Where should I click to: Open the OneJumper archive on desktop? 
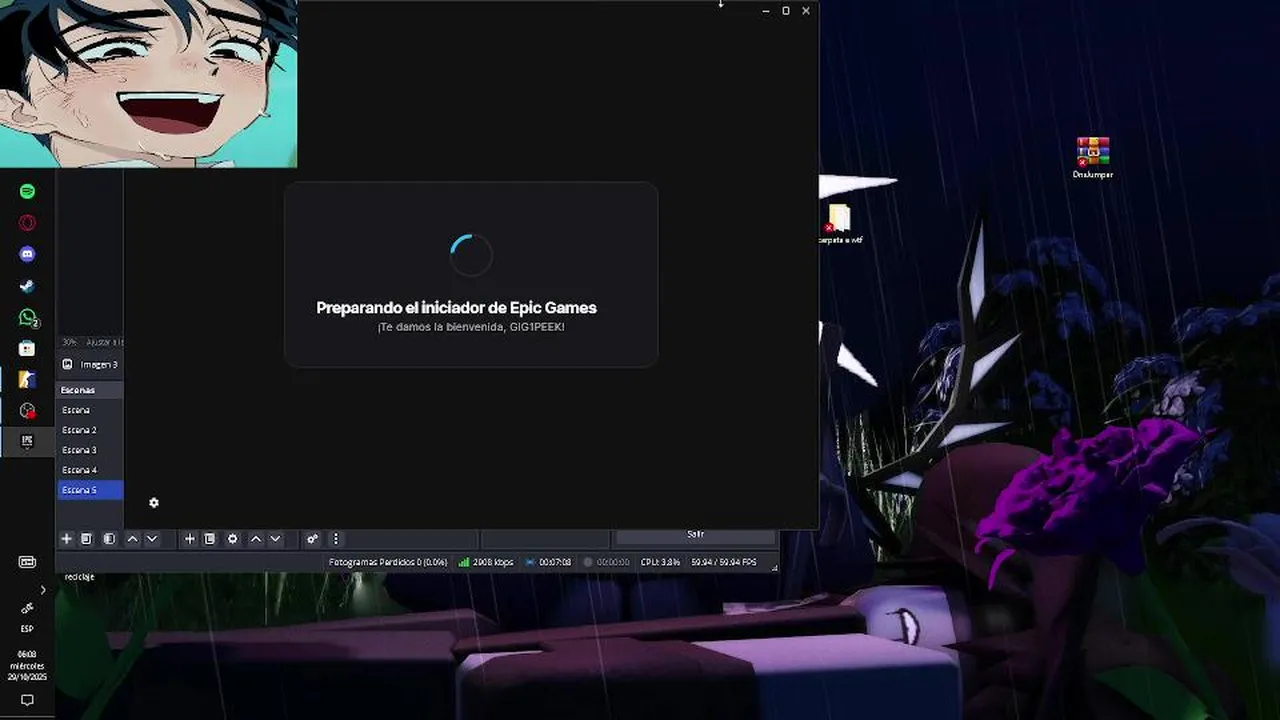tap(1093, 158)
